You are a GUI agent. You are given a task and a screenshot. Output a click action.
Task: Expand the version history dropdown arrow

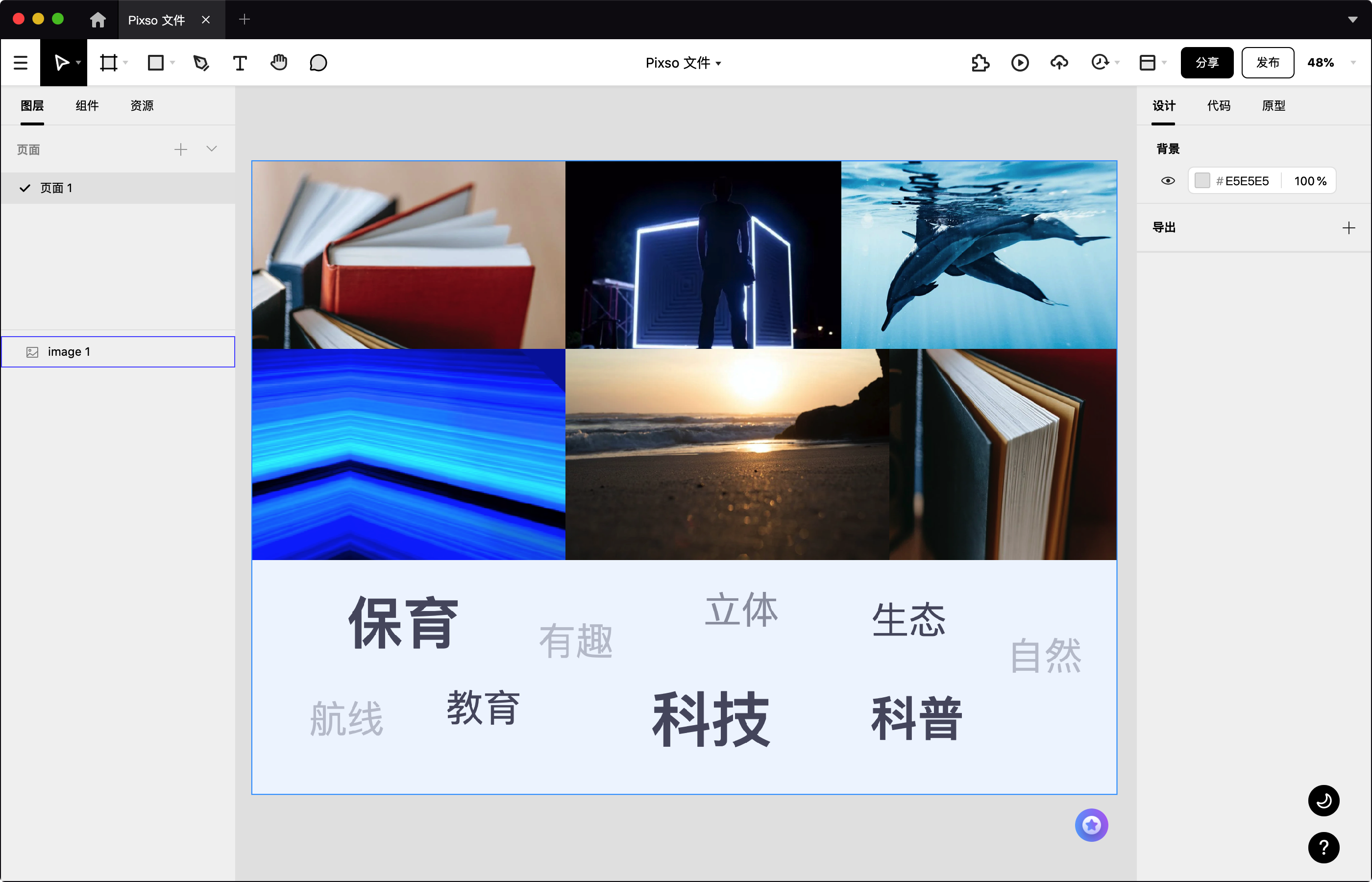(1117, 62)
